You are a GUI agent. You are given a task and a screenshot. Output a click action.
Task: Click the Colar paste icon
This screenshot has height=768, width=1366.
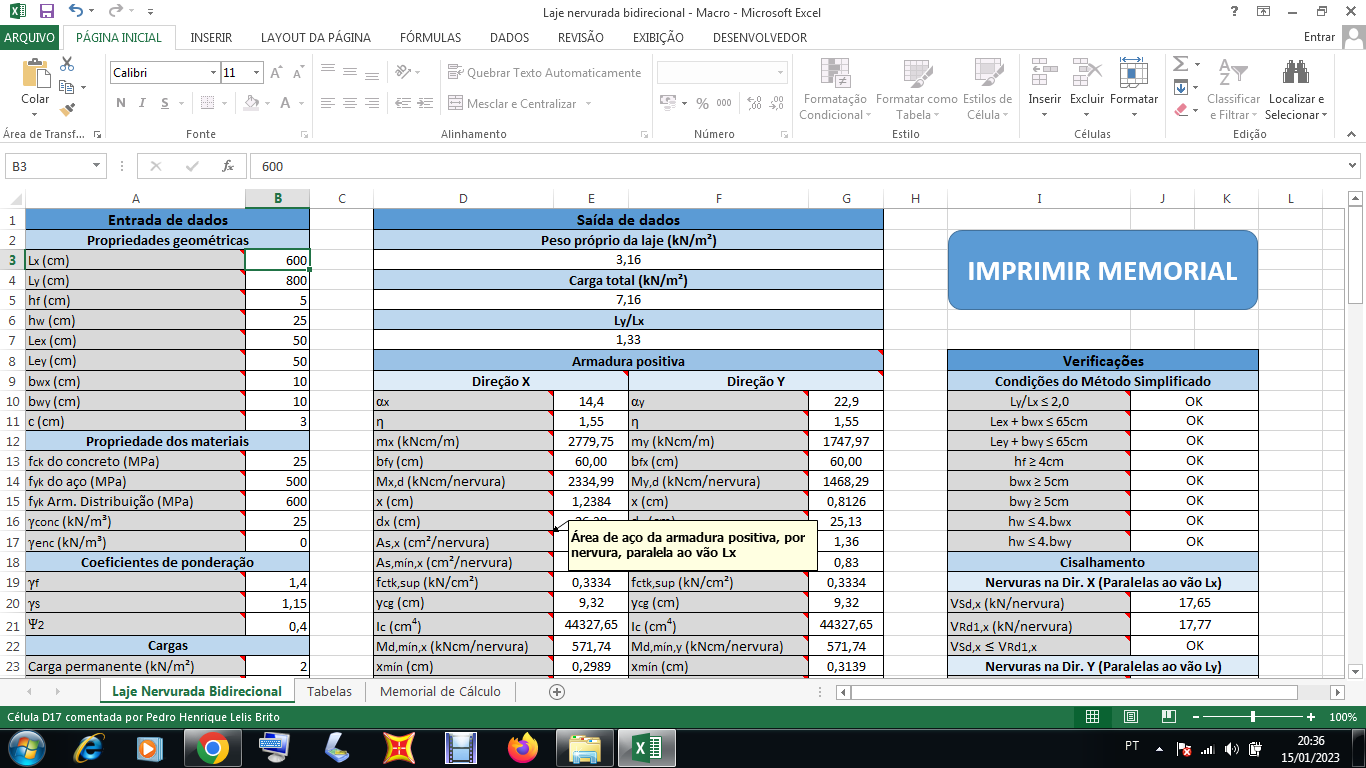35,74
